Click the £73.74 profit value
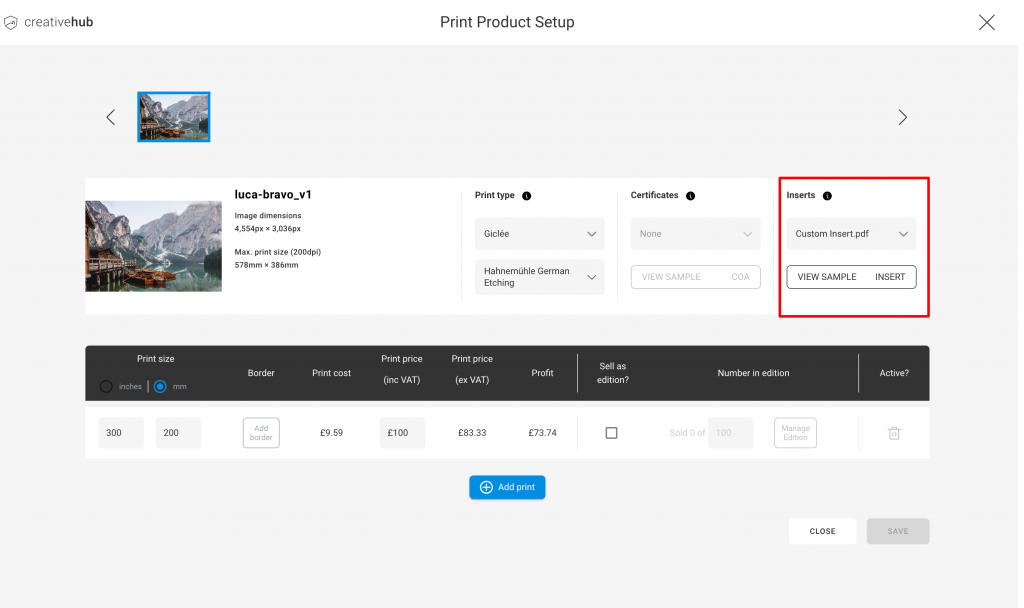Screen dimensions: 1024x608 click(543, 433)
